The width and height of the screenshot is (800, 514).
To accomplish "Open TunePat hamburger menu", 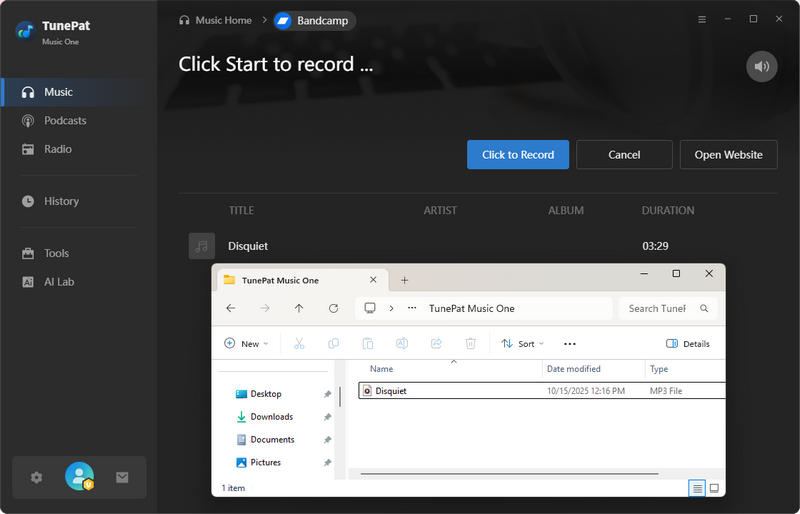I will (701, 19).
